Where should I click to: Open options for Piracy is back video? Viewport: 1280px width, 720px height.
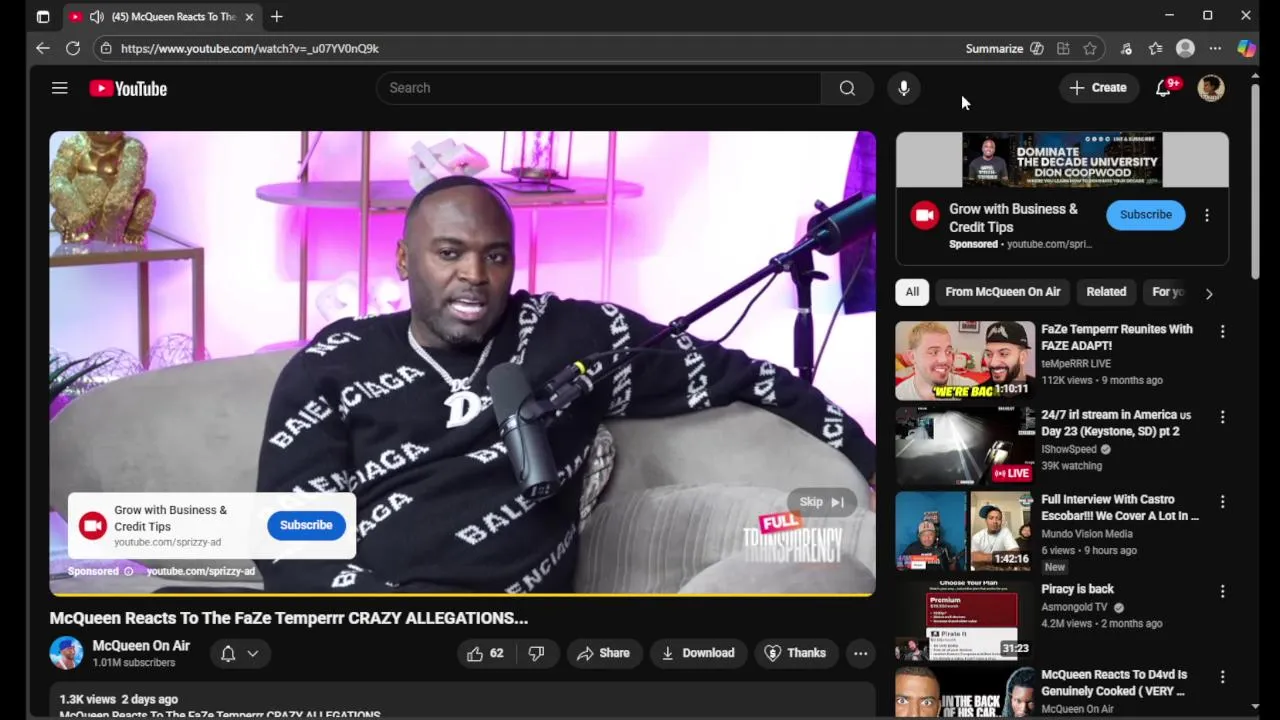1222,591
